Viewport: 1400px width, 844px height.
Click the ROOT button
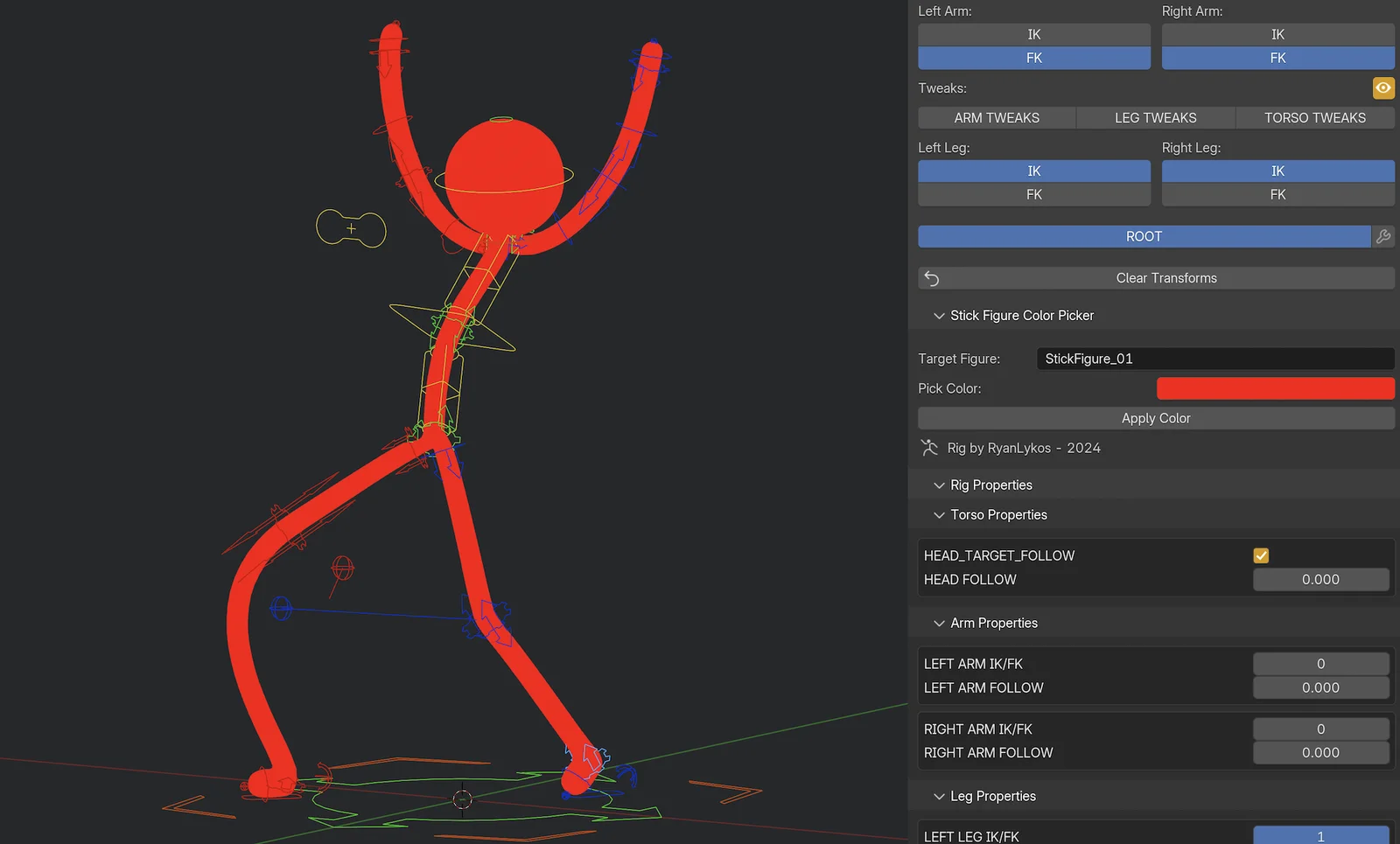click(x=1144, y=236)
